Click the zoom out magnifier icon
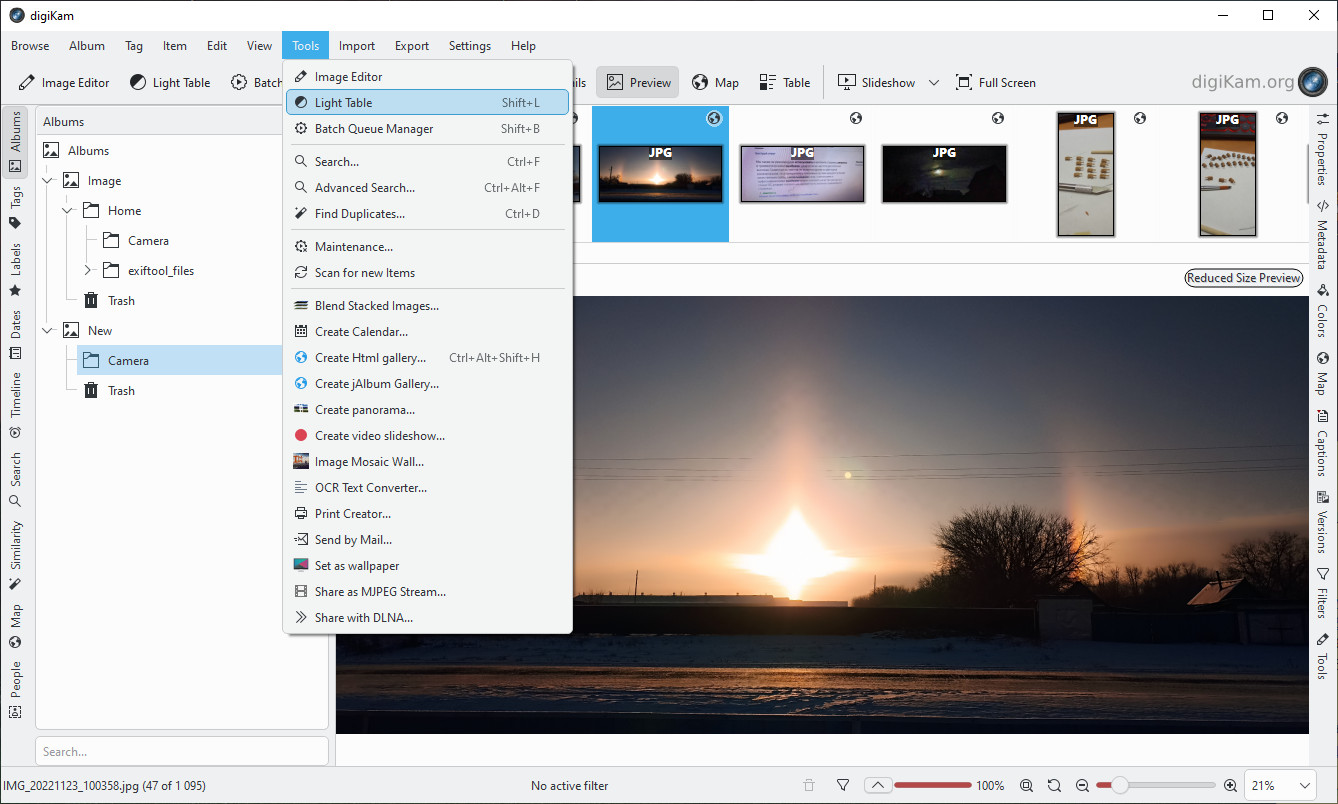This screenshot has height=804, width=1338. coord(1082,786)
